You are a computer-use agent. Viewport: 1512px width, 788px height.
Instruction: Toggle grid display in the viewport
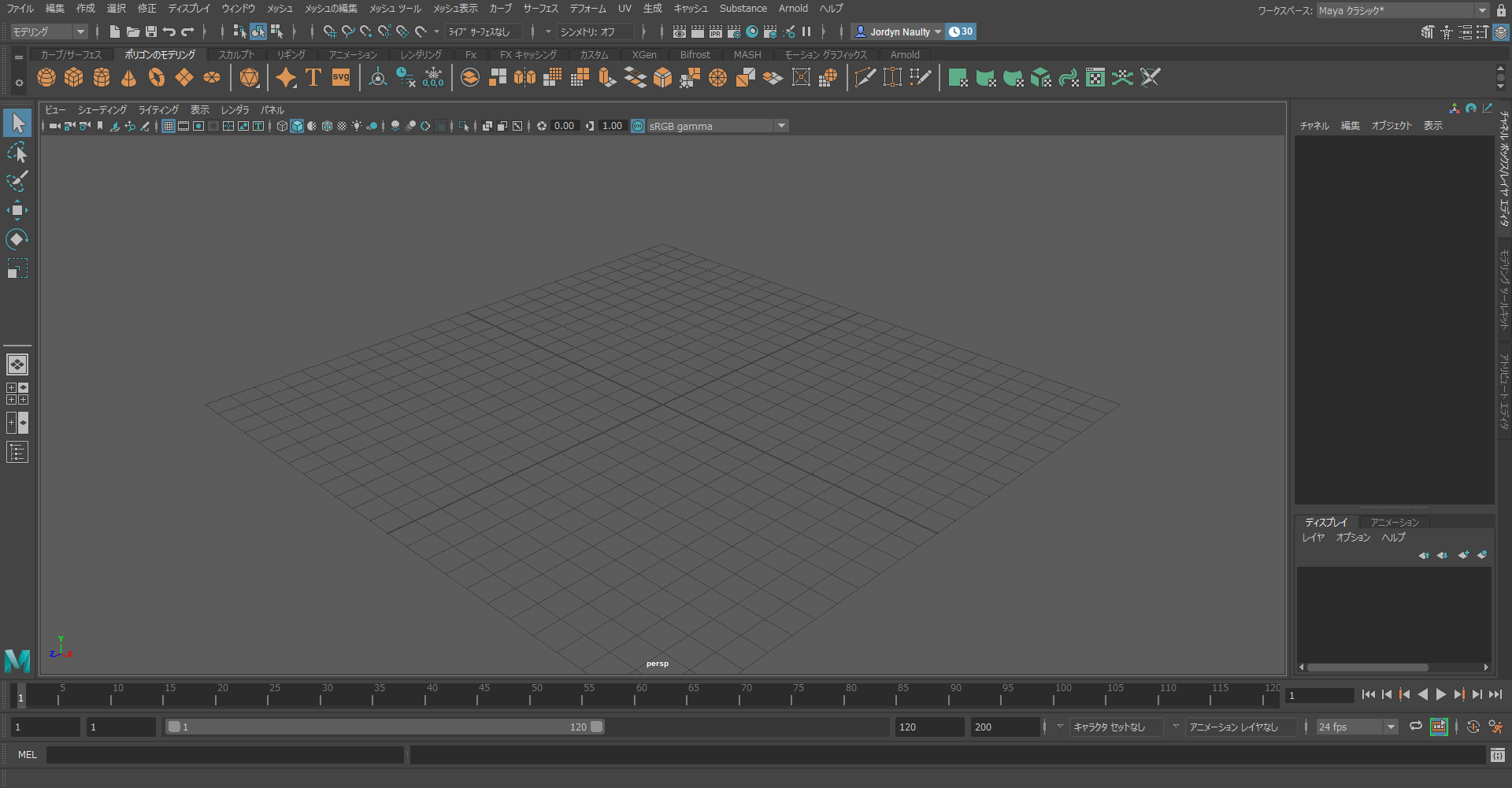tap(168, 126)
